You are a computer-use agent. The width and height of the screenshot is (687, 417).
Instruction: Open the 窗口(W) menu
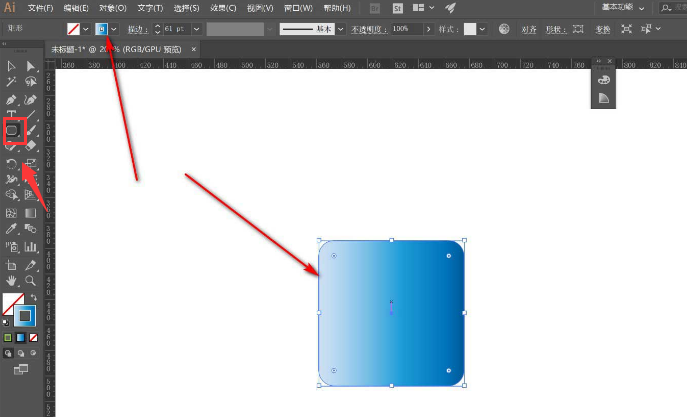coord(298,8)
